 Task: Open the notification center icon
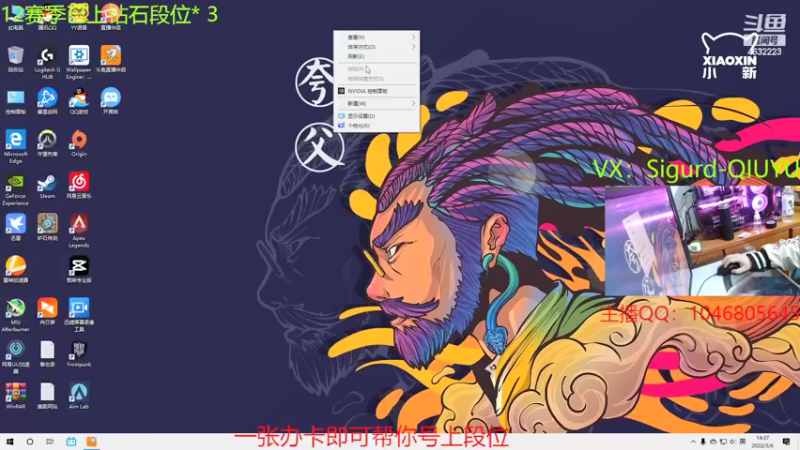(786, 442)
